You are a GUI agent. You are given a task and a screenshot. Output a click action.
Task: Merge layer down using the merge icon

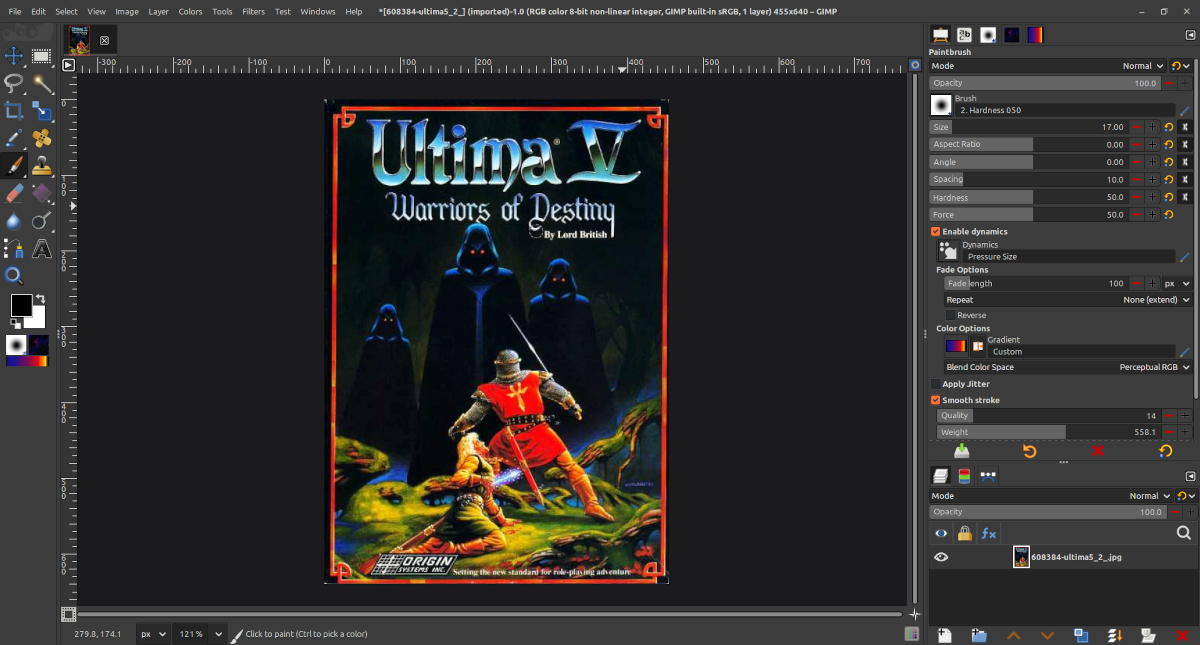(1115, 635)
